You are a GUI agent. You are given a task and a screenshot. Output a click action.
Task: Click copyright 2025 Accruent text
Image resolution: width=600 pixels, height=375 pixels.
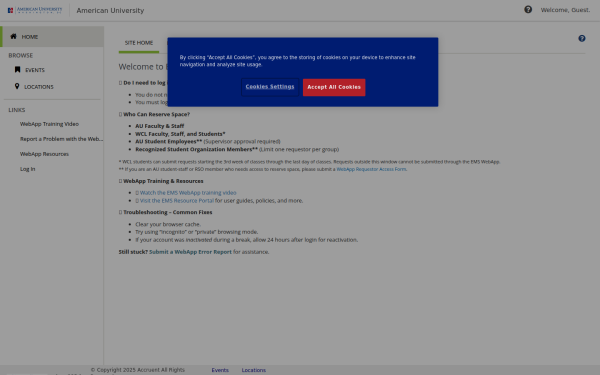point(138,370)
